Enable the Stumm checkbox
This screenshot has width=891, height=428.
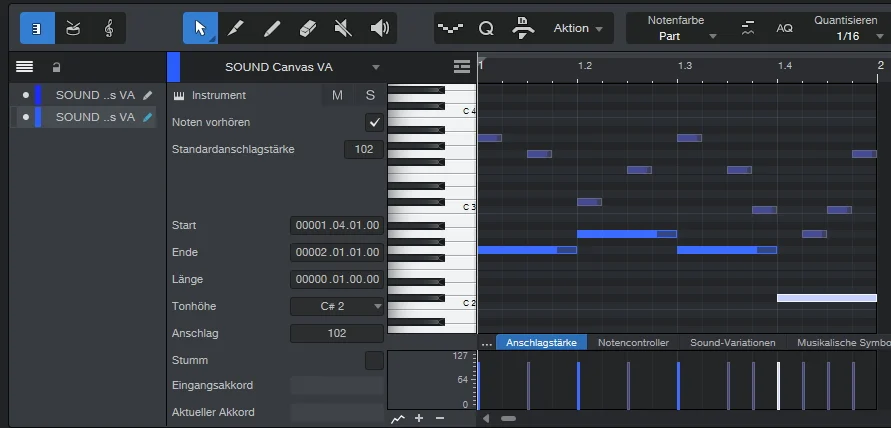click(374, 360)
